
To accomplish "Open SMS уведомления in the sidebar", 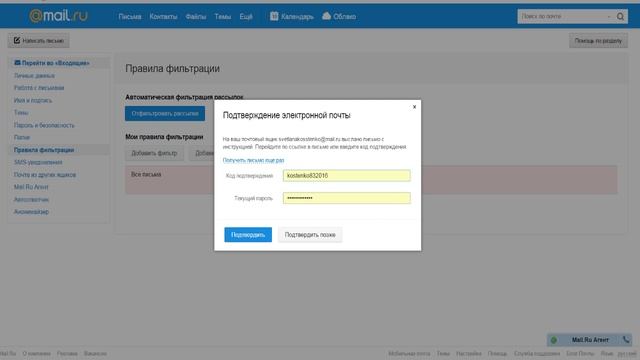I will tap(38, 162).
